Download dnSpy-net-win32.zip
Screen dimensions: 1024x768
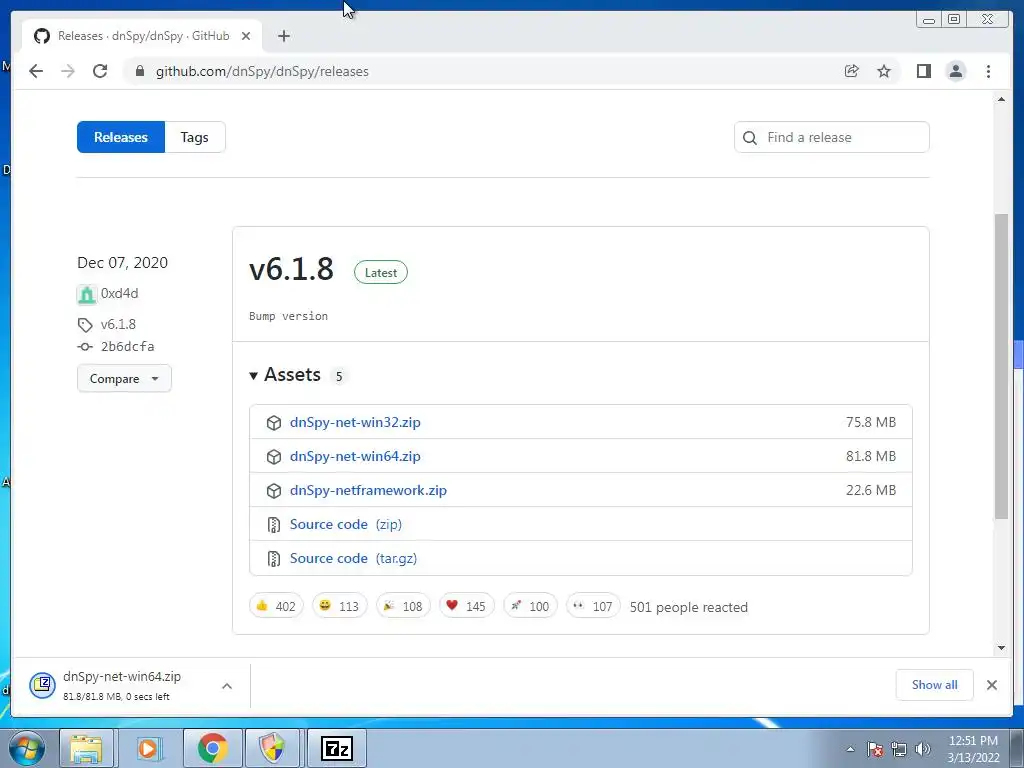355,423
